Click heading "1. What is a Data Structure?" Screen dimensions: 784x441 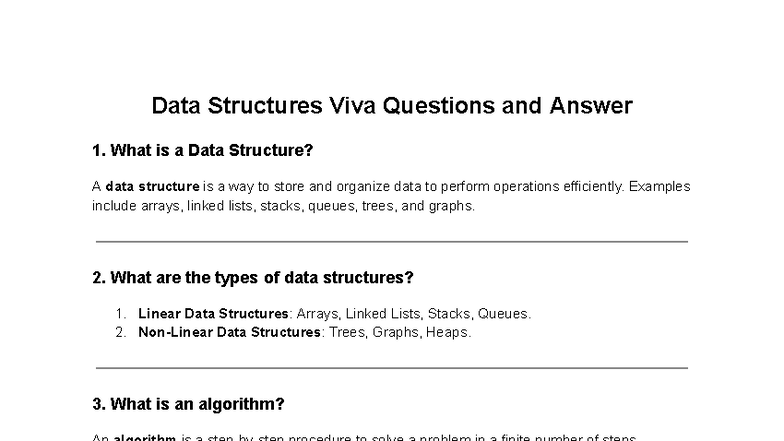point(202,151)
